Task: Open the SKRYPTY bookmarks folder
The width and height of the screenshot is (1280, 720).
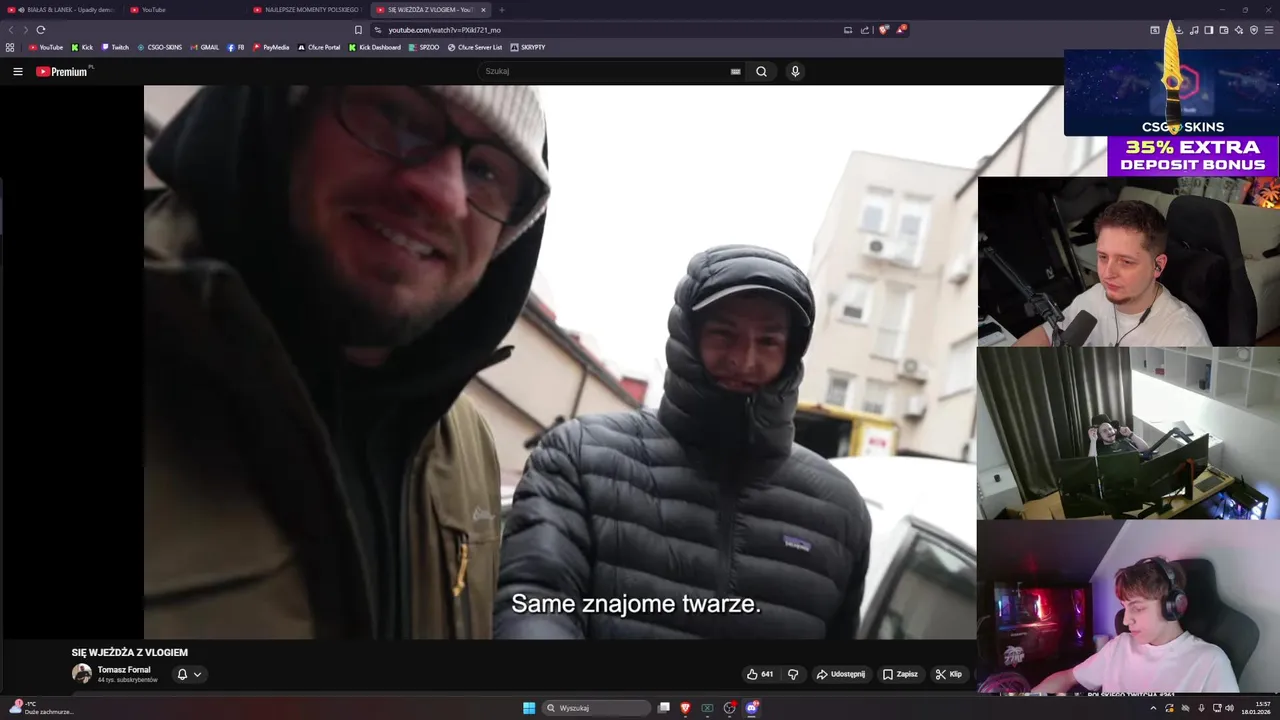Action: 528,47
